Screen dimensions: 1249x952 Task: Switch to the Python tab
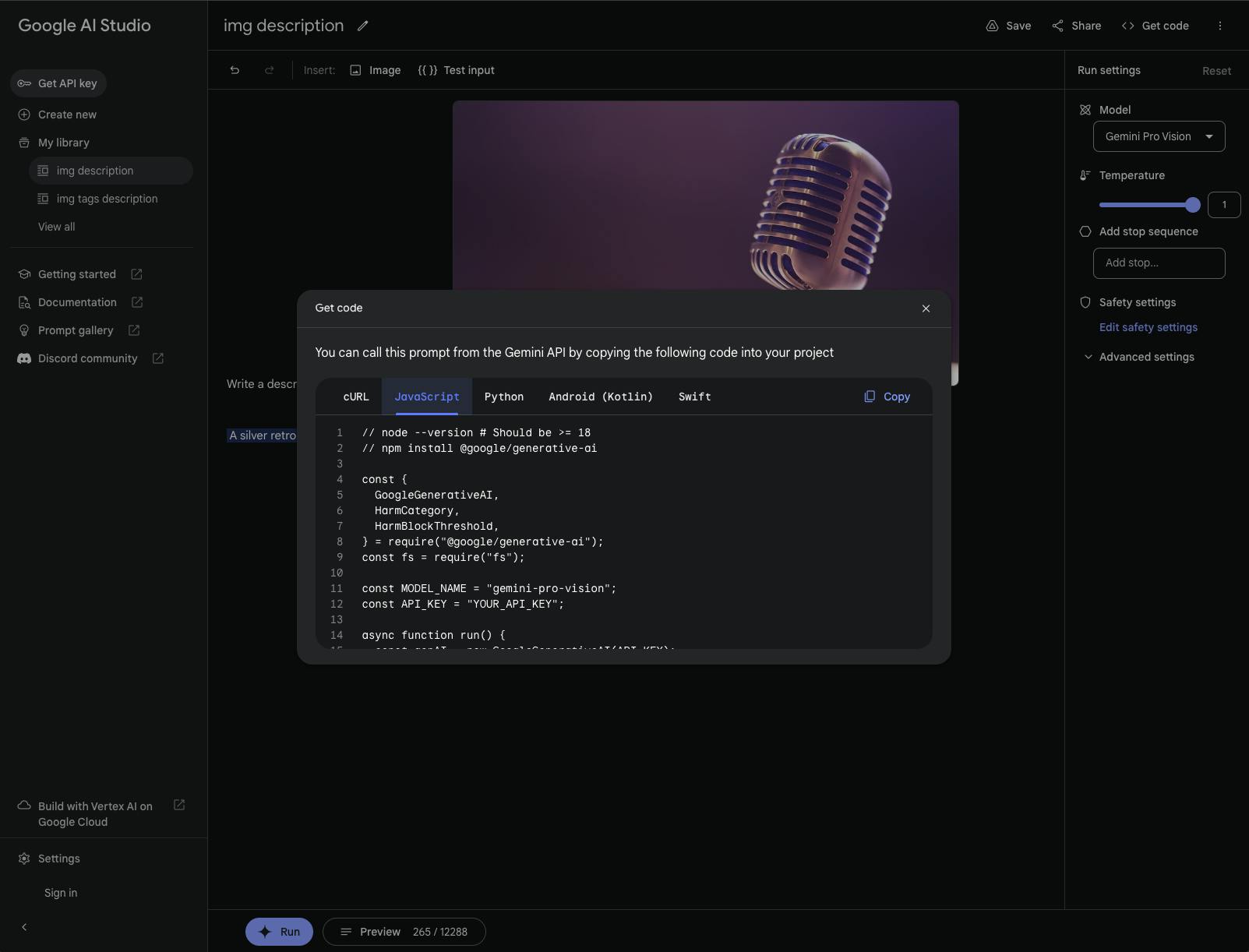click(504, 397)
